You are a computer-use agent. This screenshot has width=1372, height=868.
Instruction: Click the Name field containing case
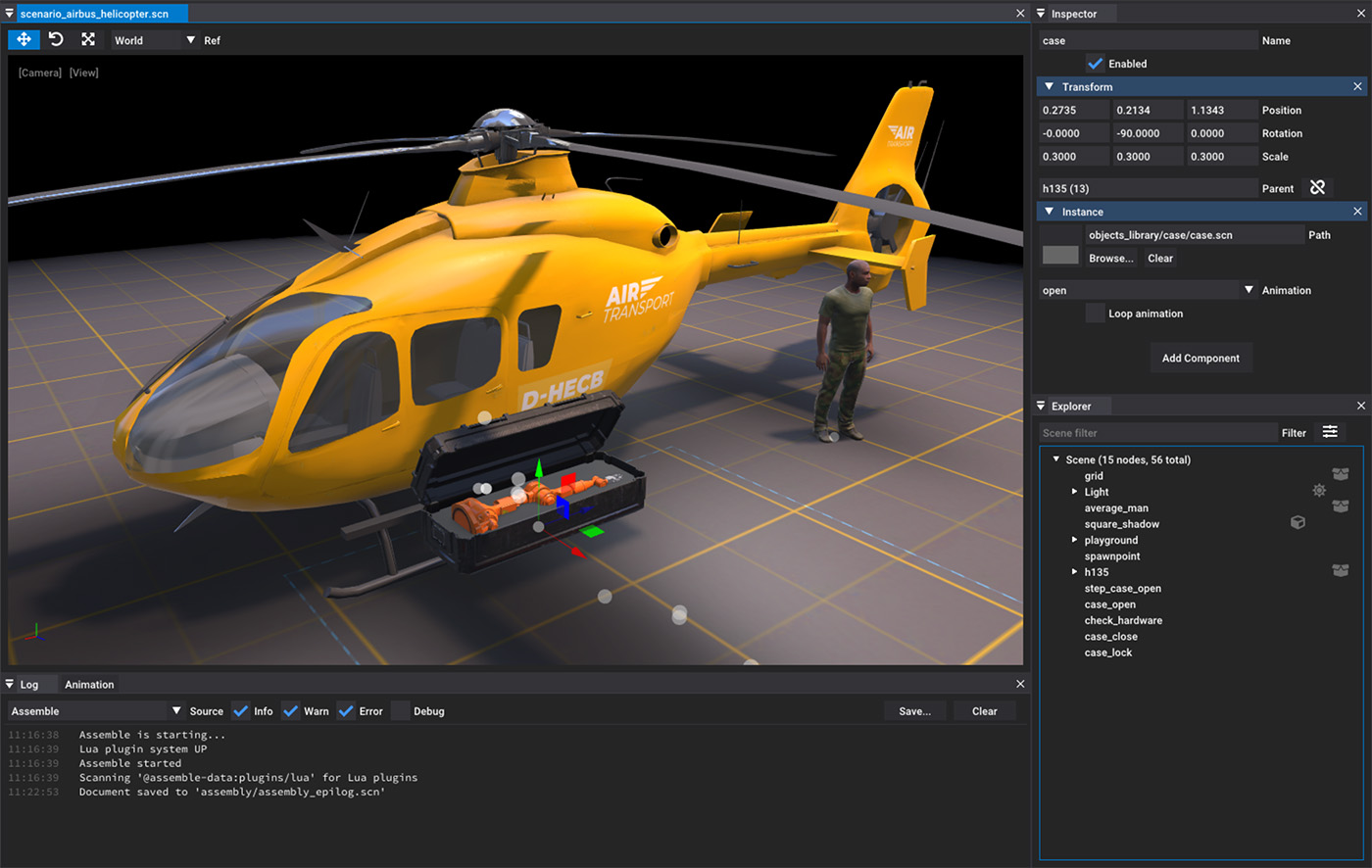[1149, 40]
